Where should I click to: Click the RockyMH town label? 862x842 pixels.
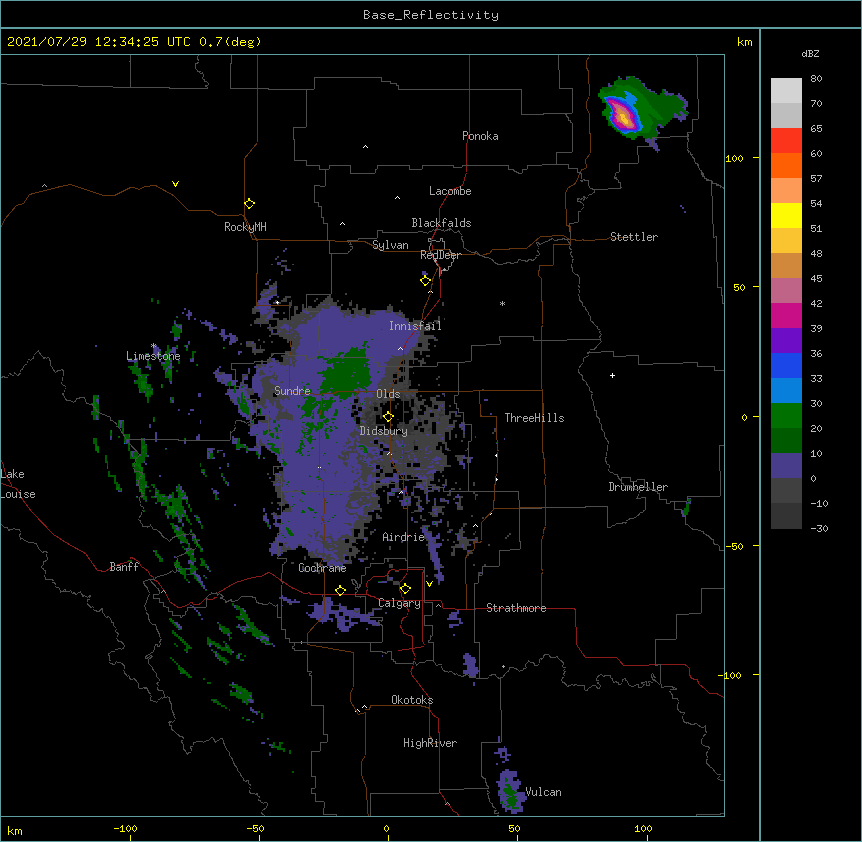click(245, 226)
